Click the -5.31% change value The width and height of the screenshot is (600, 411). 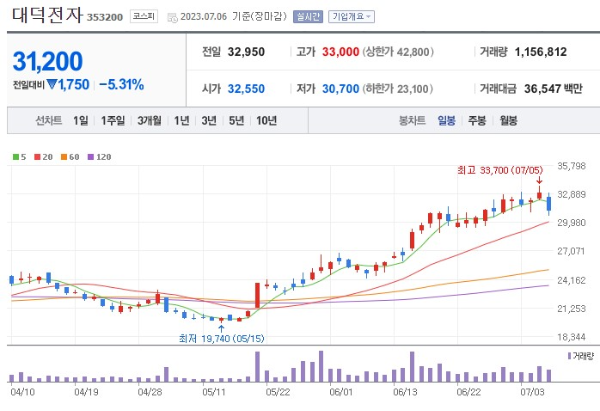point(121,85)
